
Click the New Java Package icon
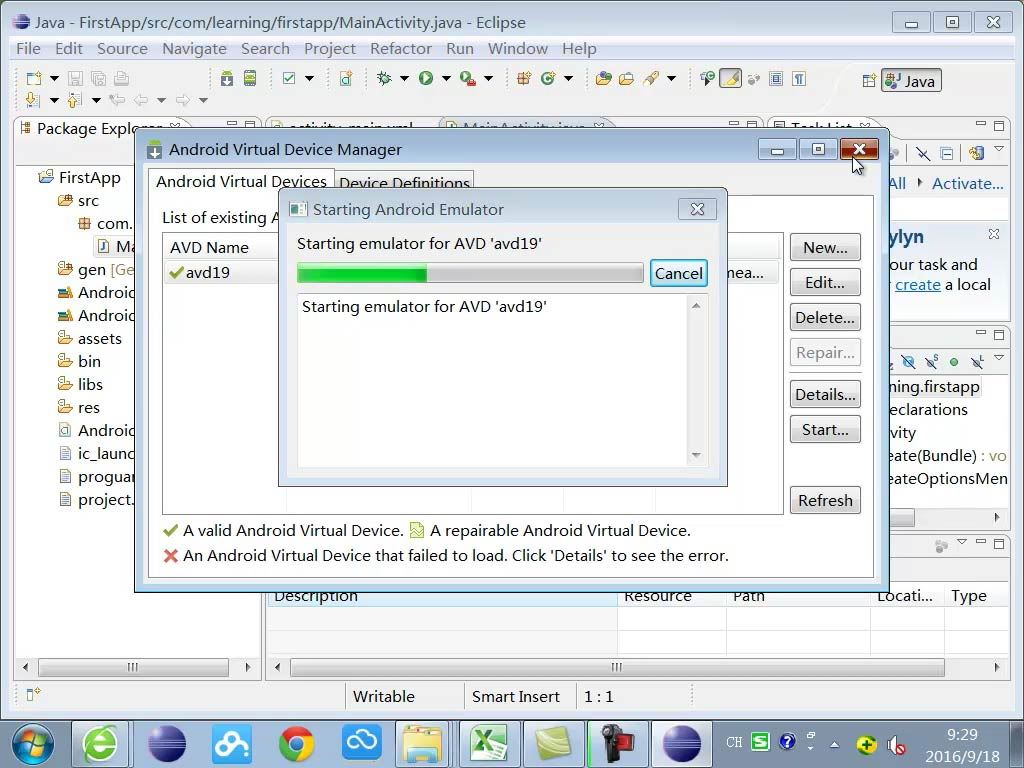tap(523, 78)
